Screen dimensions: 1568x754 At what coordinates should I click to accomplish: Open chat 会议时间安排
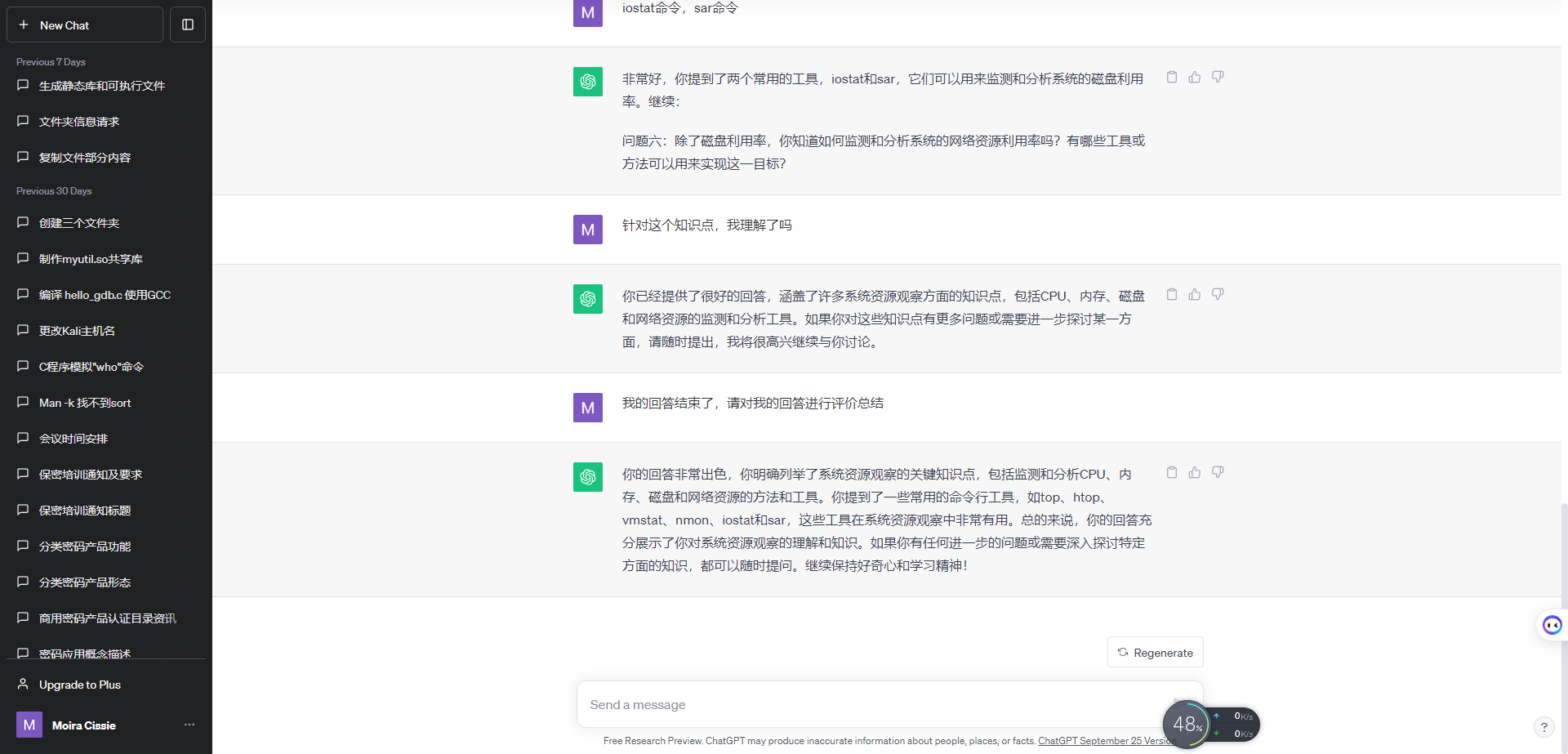point(106,439)
